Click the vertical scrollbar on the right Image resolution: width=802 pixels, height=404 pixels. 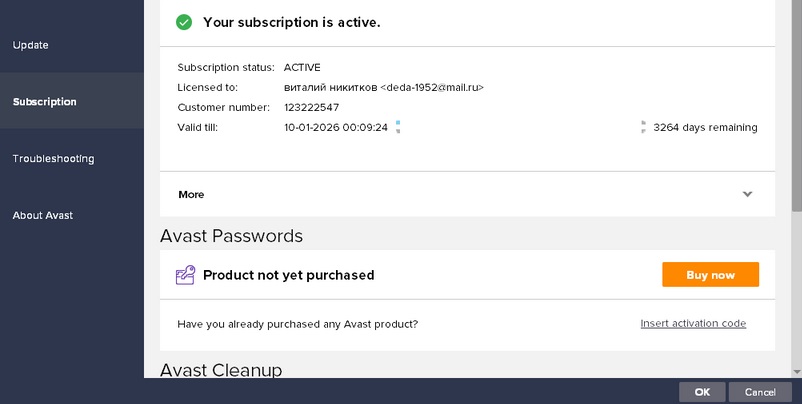[796, 100]
